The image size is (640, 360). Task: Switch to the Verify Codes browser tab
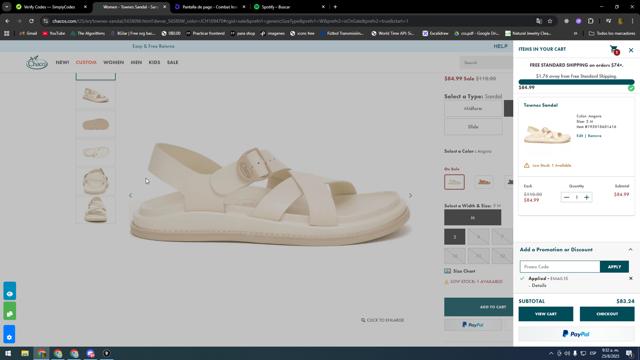pos(50,7)
